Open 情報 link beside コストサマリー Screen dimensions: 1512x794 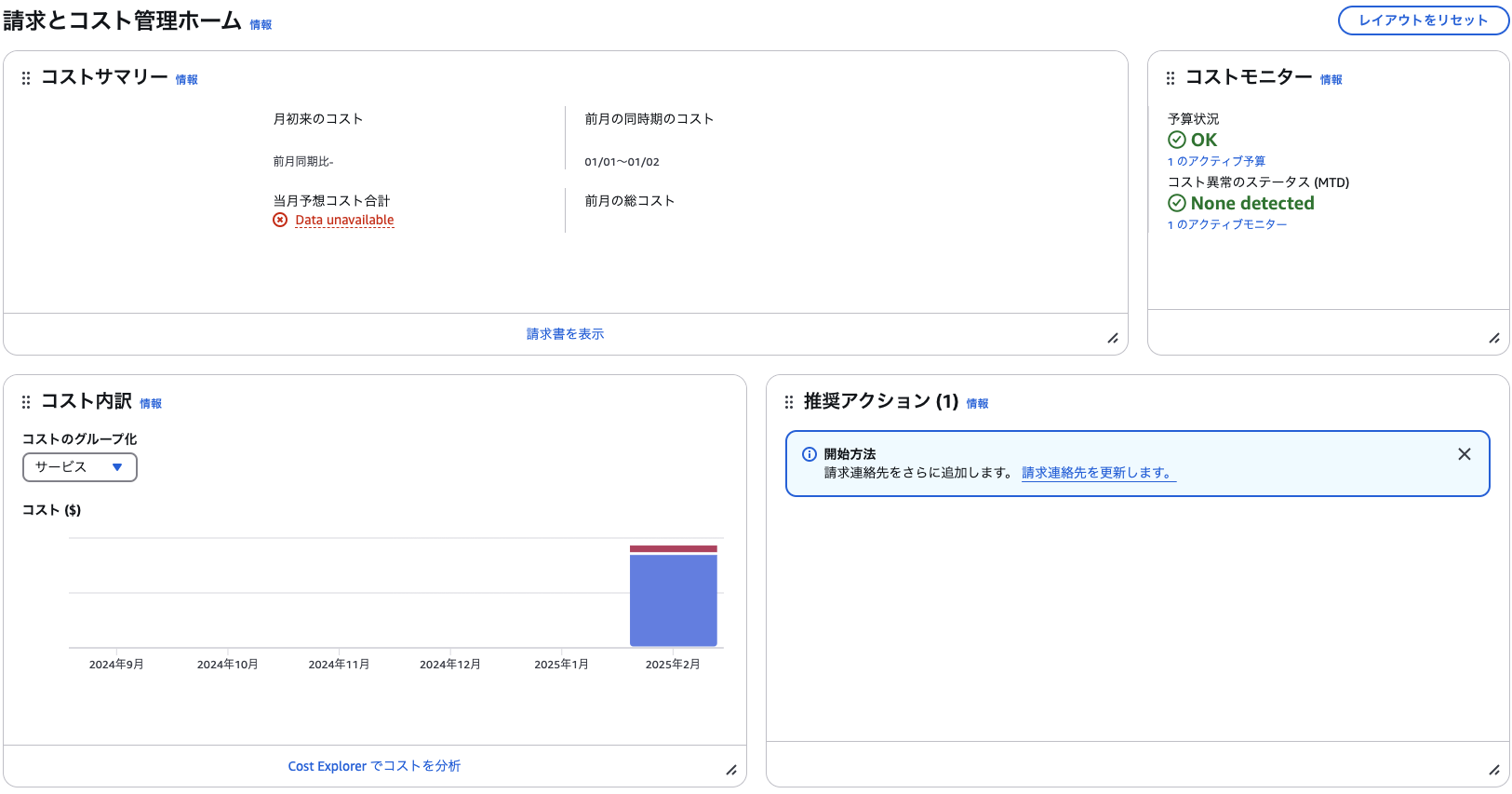pyautogui.click(x=187, y=80)
